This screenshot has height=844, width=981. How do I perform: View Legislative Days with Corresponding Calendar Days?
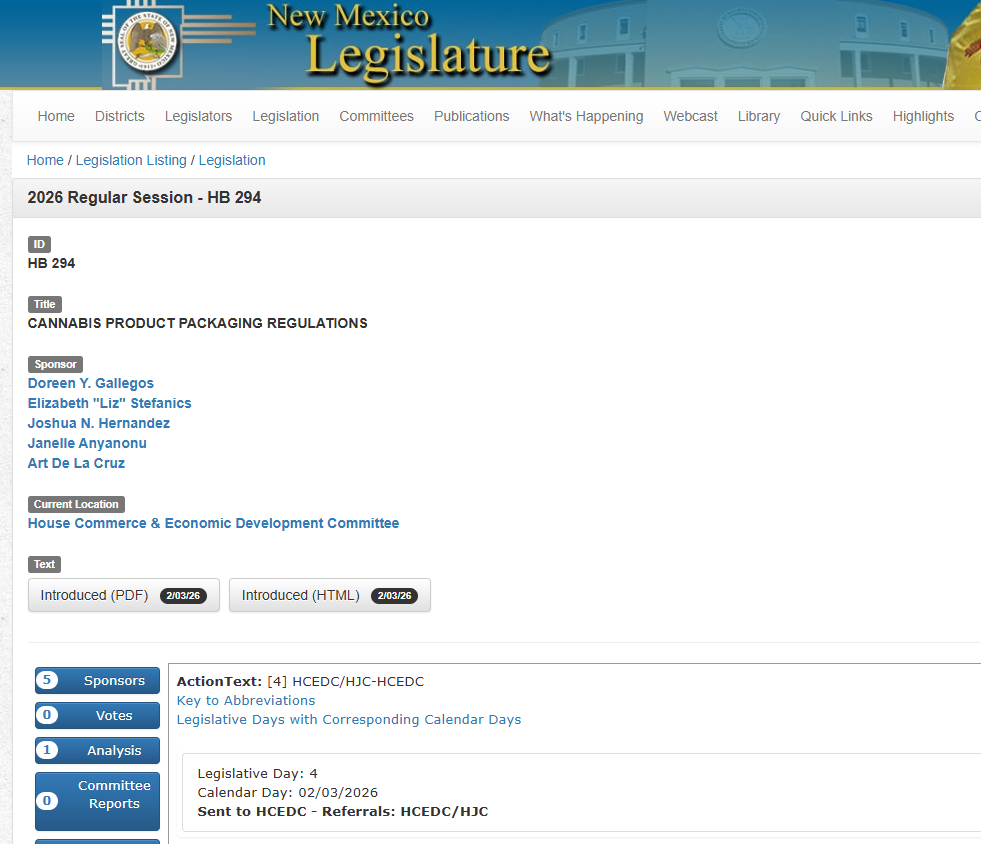349,719
